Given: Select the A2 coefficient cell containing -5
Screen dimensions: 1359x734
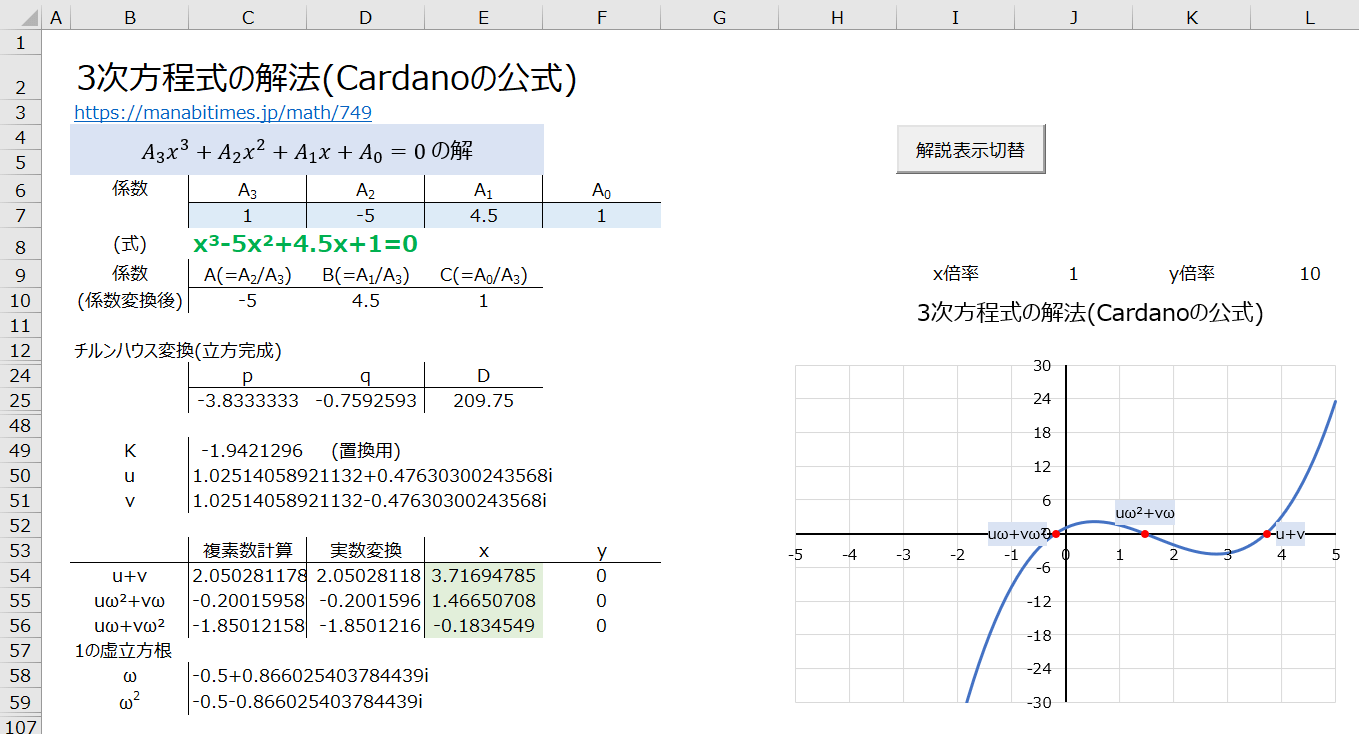Looking at the screenshot, I should (x=365, y=216).
